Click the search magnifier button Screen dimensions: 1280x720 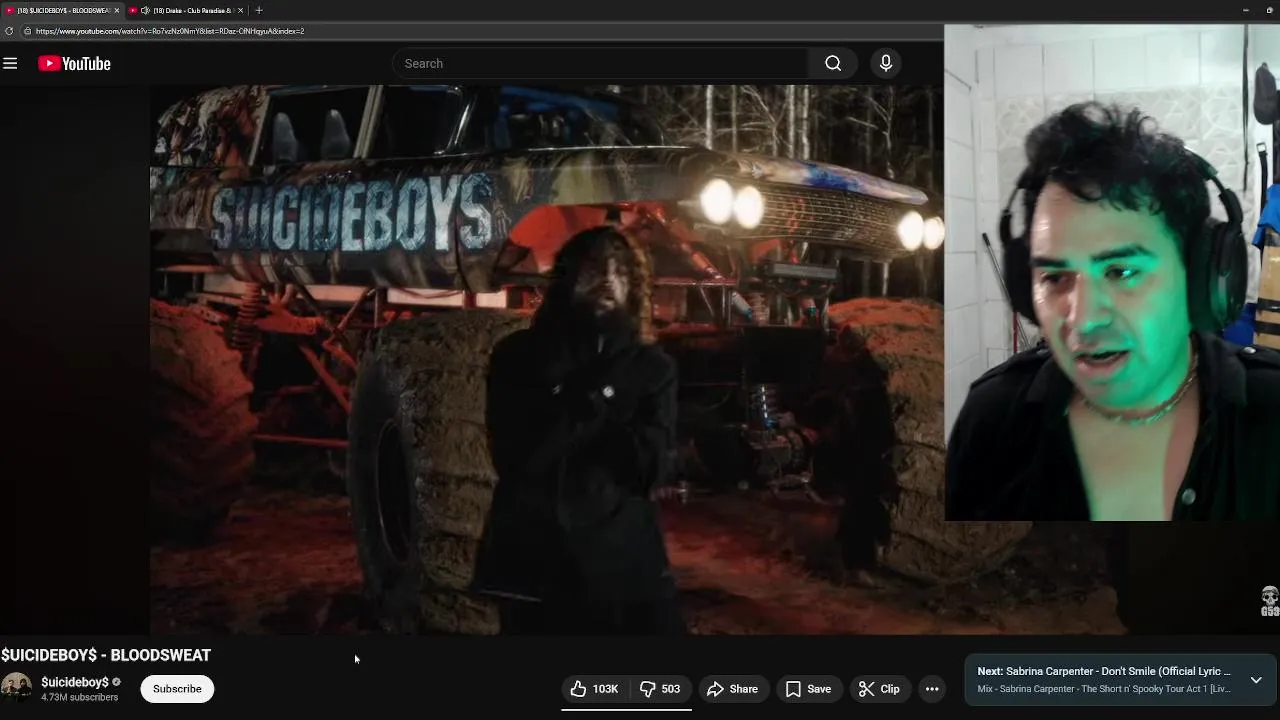coord(833,64)
